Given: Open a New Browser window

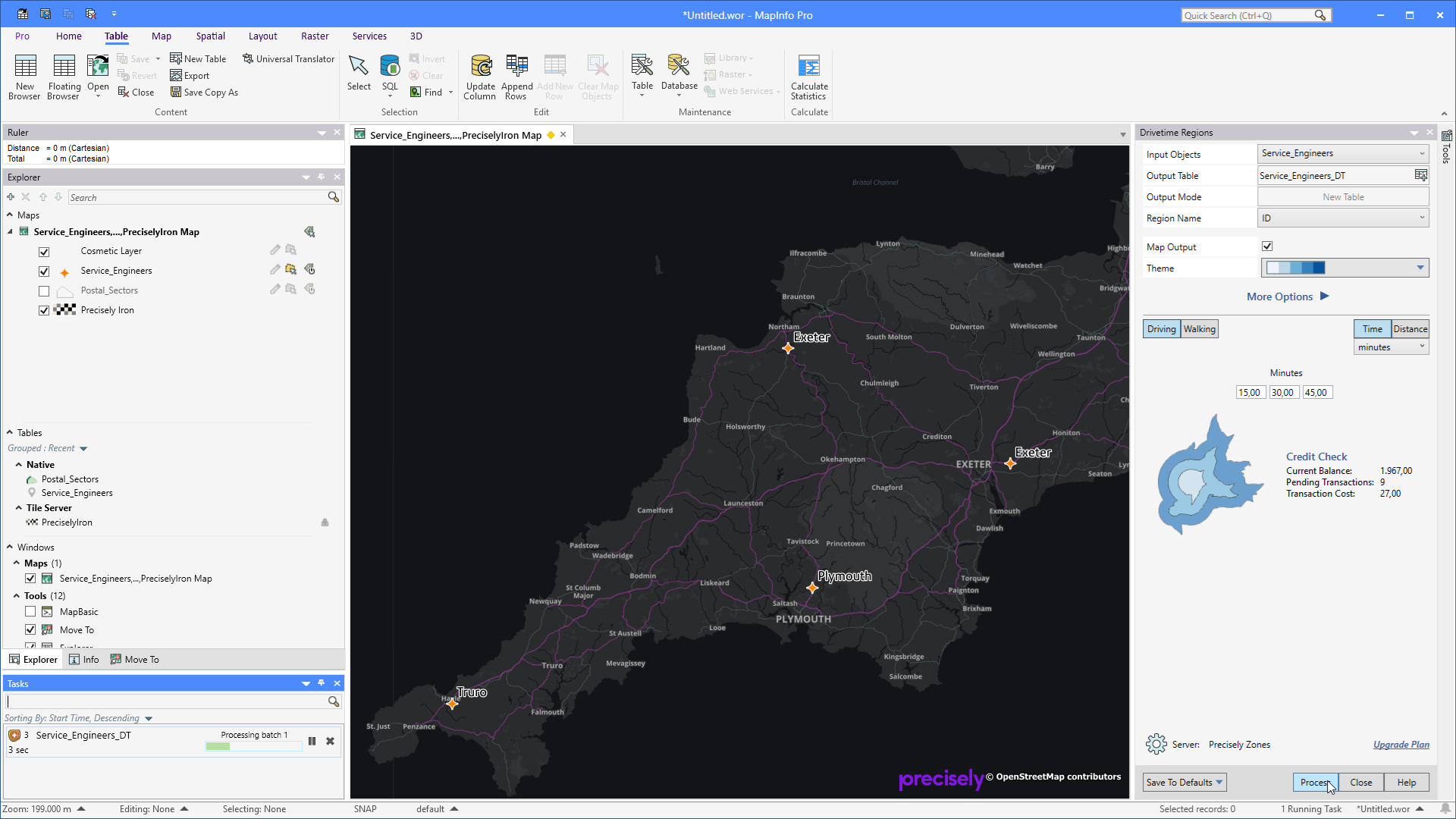Looking at the screenshot, I should click(24, 77).
